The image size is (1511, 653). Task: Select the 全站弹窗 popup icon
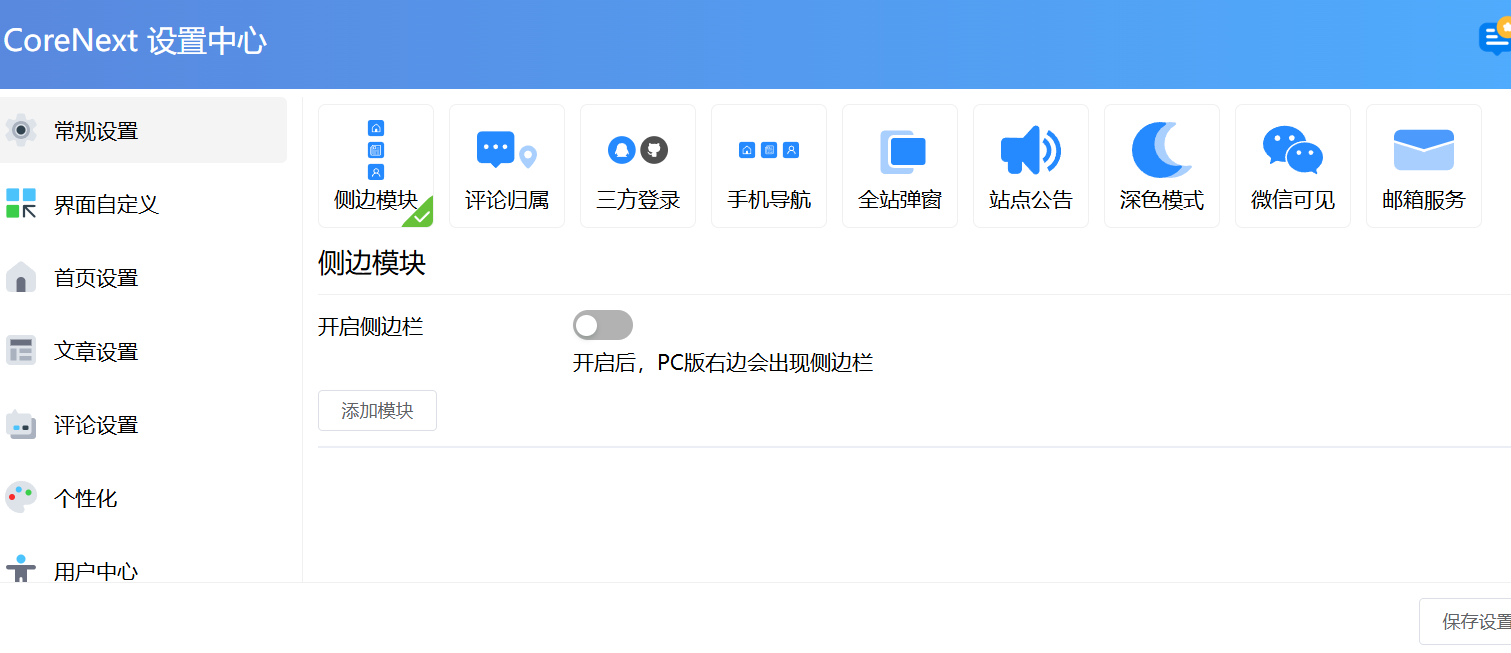(x=900, y=151)
